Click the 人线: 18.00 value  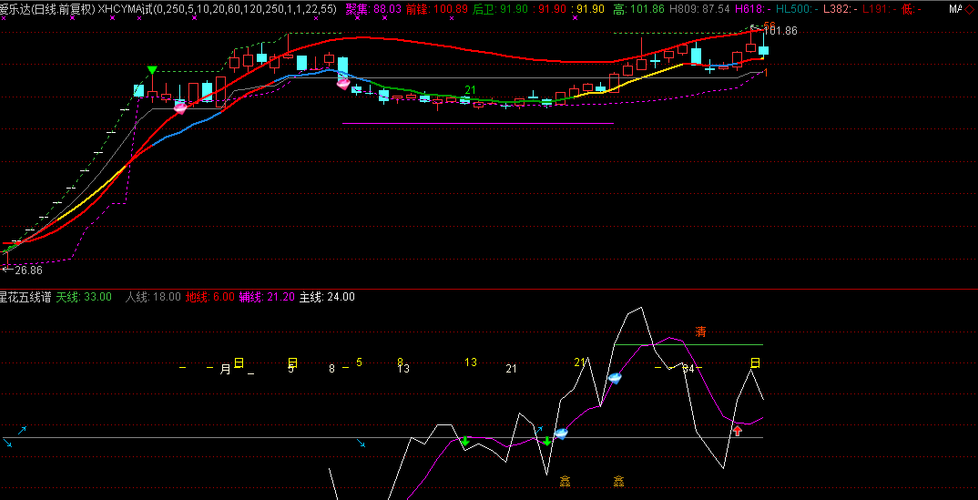(153, 297)
